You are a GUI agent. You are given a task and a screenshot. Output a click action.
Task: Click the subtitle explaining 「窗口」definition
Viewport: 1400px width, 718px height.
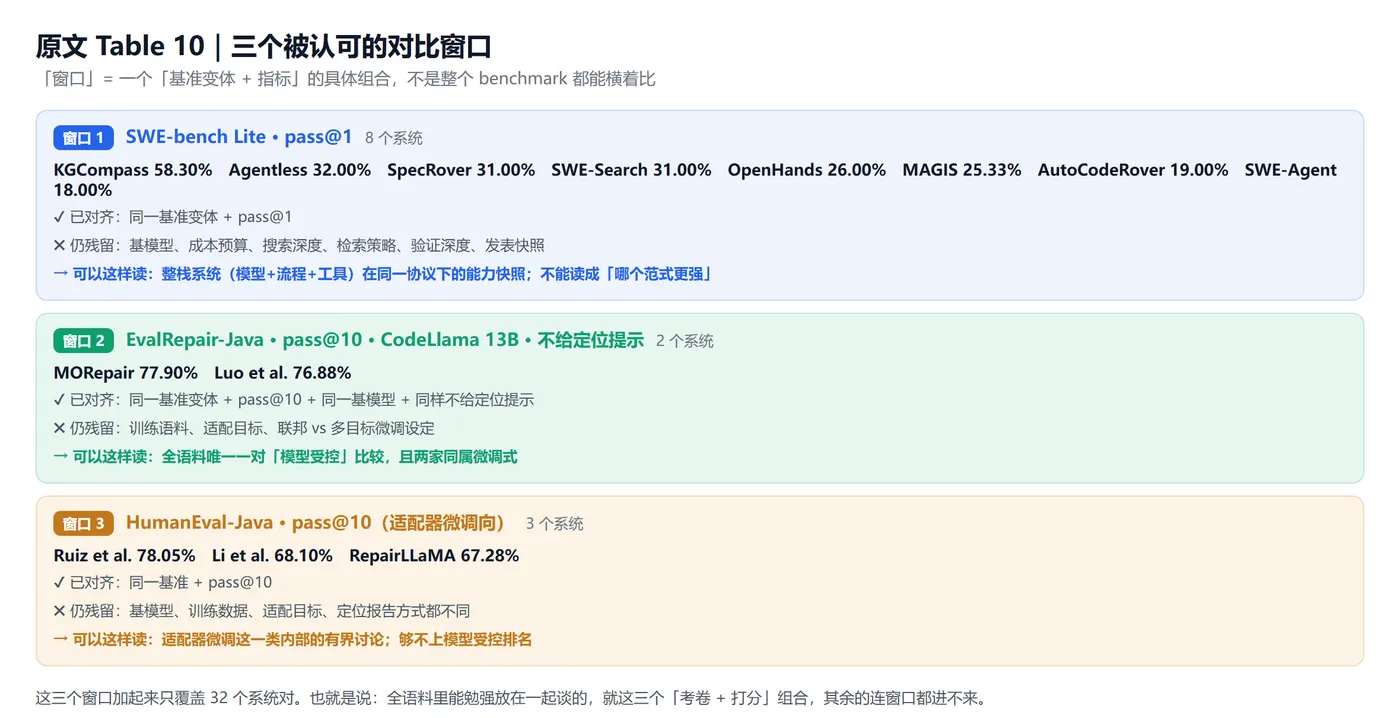[x=346, y=78]
